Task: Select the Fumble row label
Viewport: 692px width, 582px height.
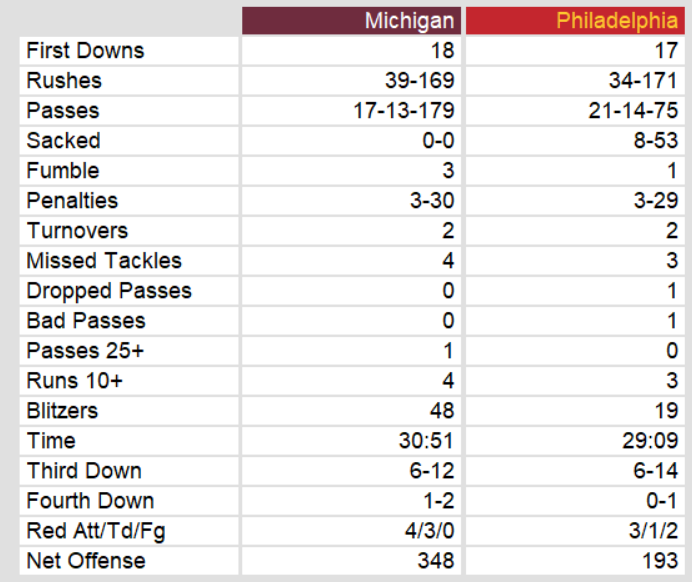Action: click(x=63, y=171)
